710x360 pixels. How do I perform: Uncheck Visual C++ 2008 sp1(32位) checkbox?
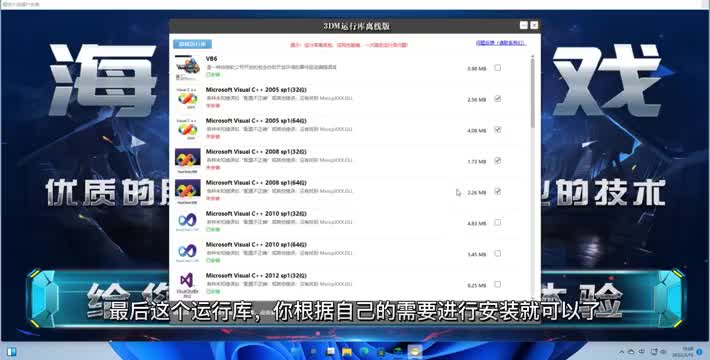click(498, 160)
